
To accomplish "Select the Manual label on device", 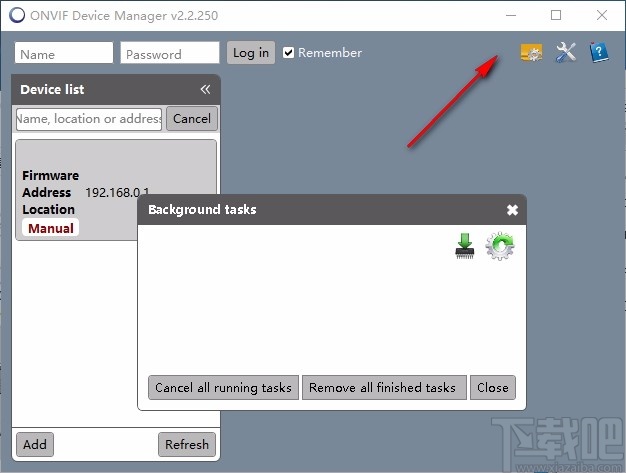I will [51, 228].
